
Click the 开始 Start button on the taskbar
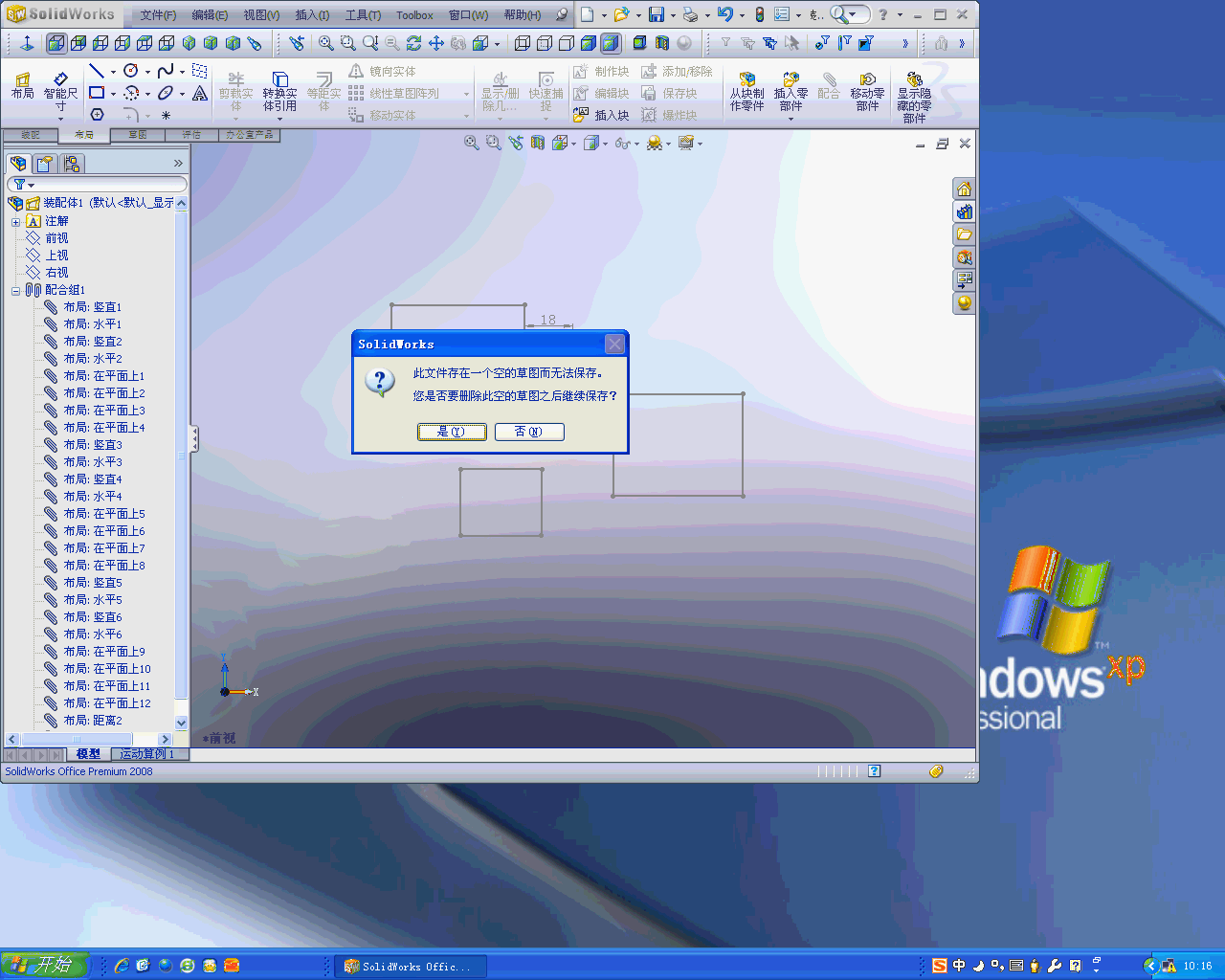[44, 966]
